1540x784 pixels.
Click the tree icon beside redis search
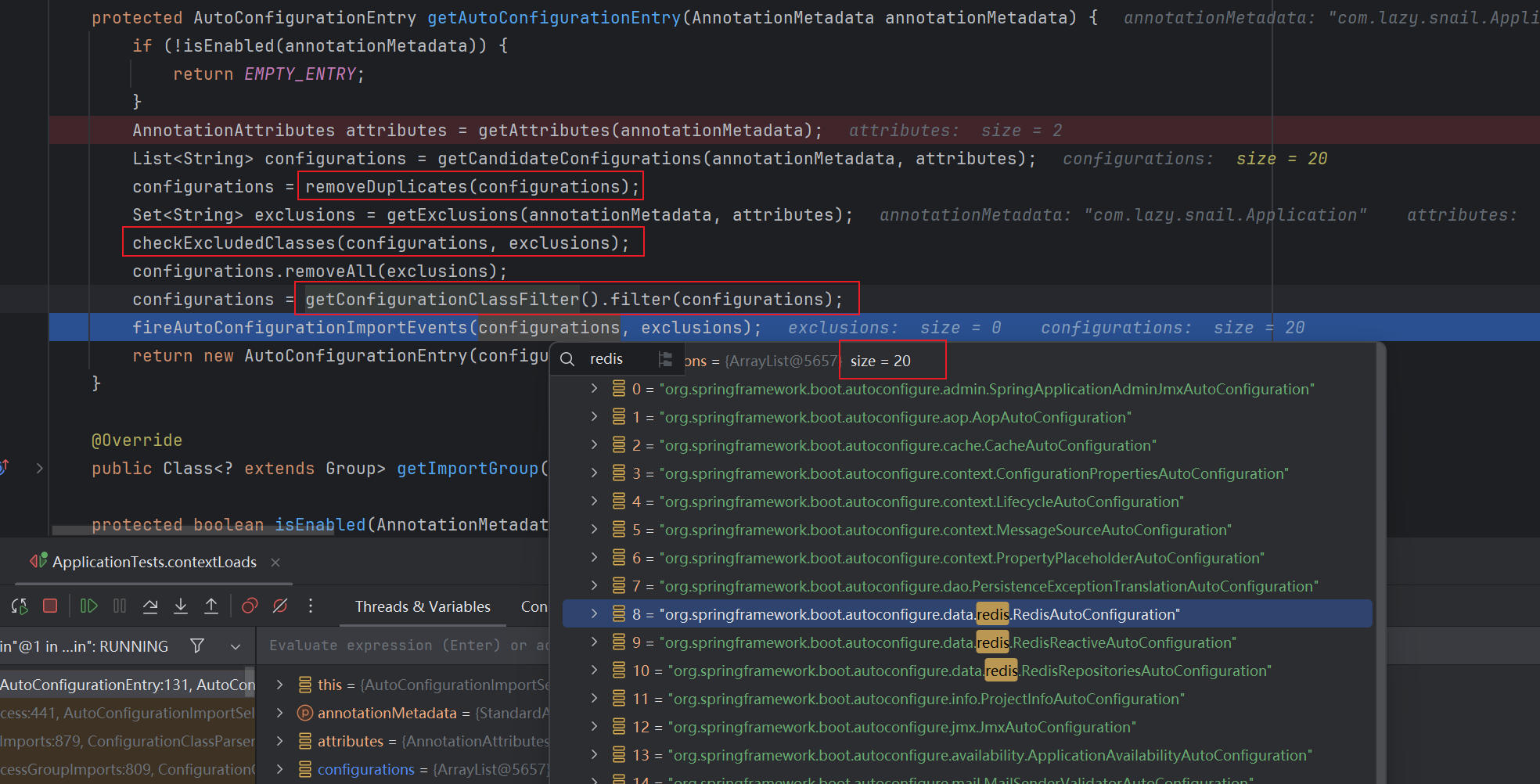[x=666, y=359]
